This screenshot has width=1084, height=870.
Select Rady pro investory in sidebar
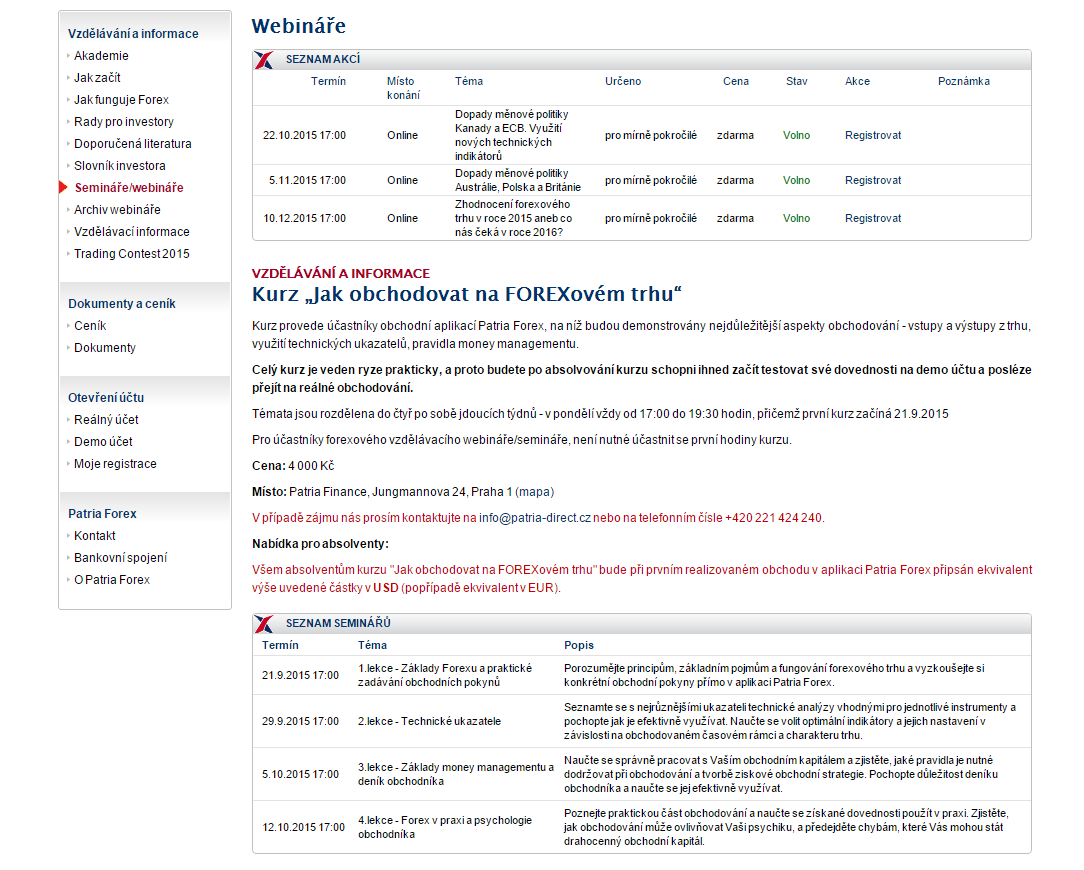click(x=124, y=122)
